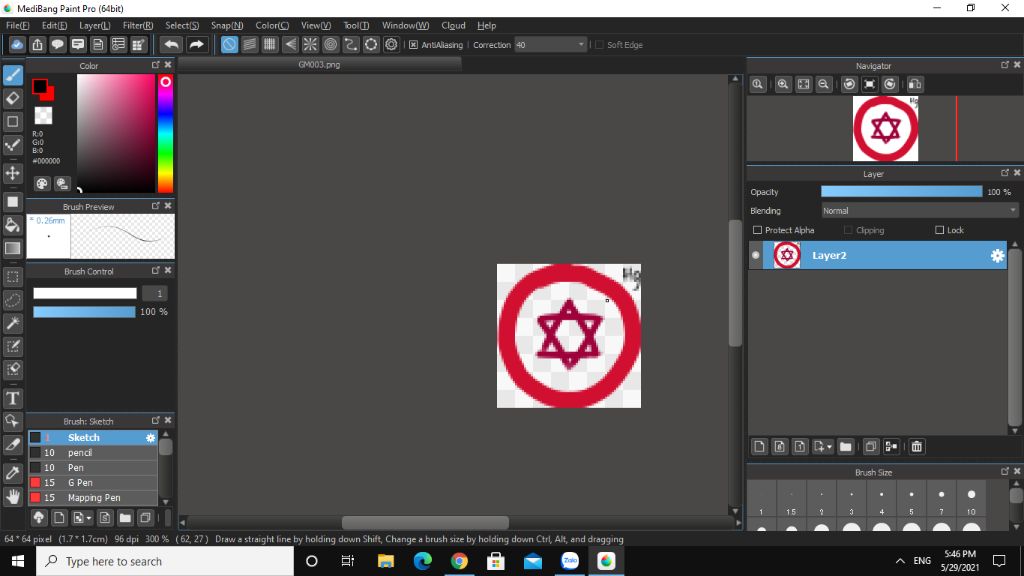This screenshot has width=1024, height=576.
Task: Open the Snap menu
Action: [x=227, y=25]
